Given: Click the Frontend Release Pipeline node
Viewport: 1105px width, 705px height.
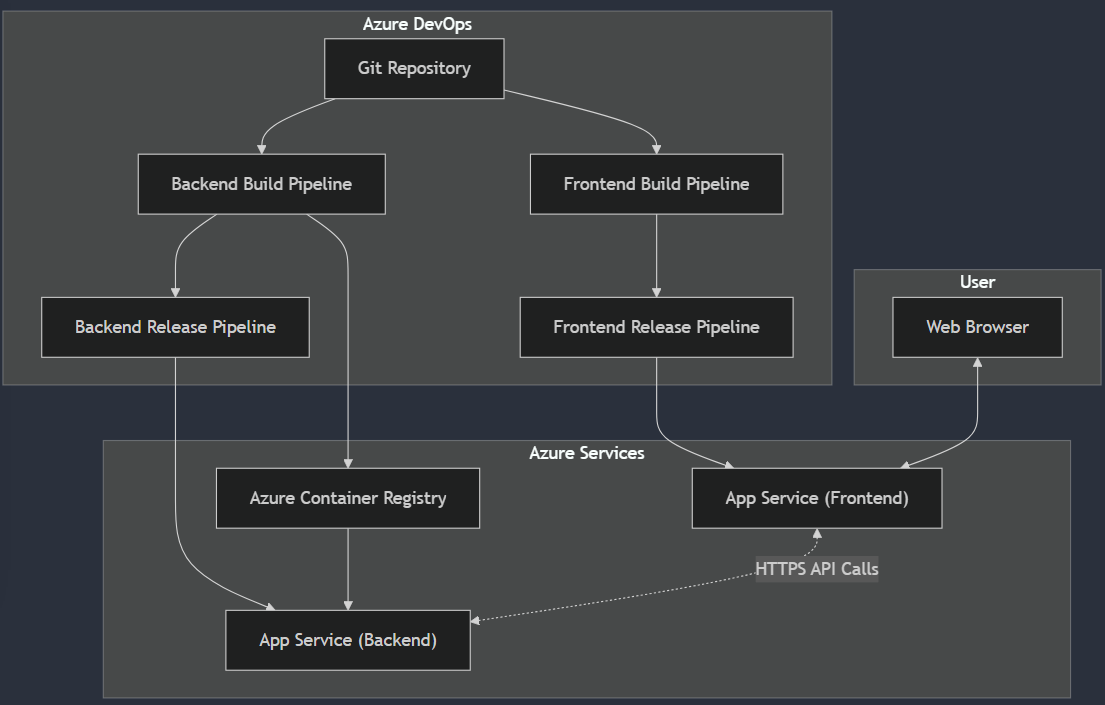Looking at the screenshot, I should [656, 327].
